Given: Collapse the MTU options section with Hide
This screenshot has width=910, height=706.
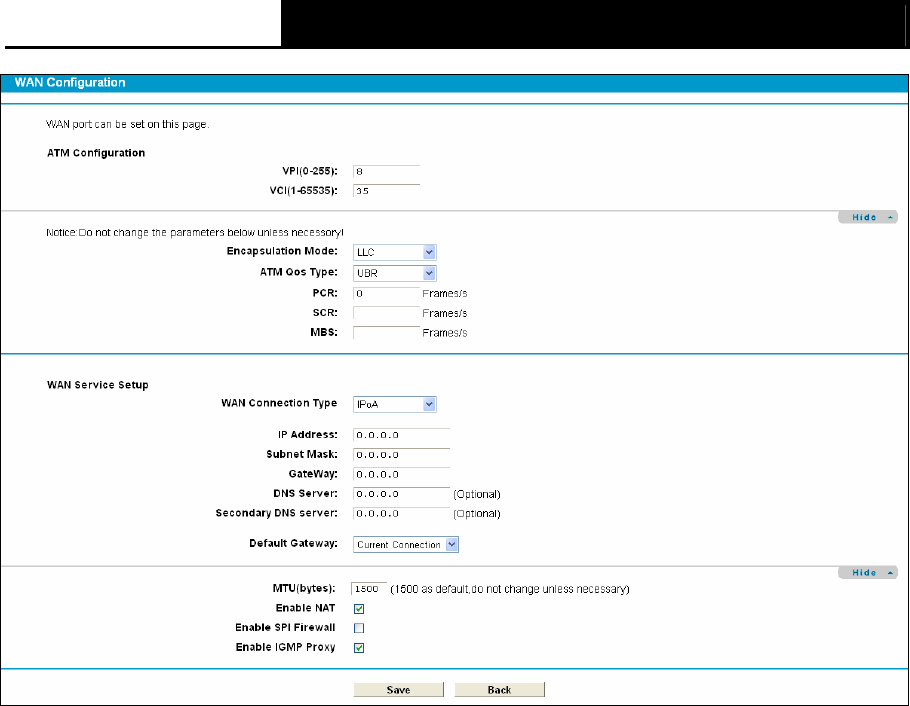Looking at the screenshot, I should click(x=867, y=572).
